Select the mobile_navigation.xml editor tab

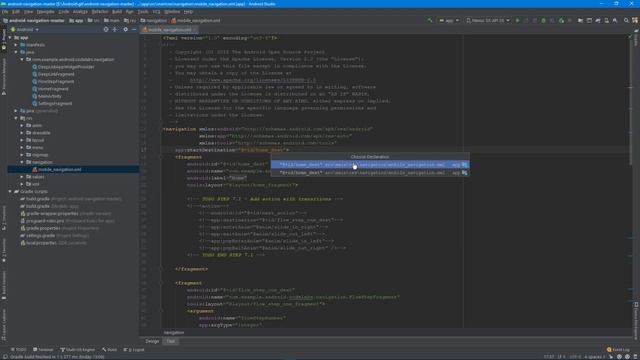[x=169, y=30]
